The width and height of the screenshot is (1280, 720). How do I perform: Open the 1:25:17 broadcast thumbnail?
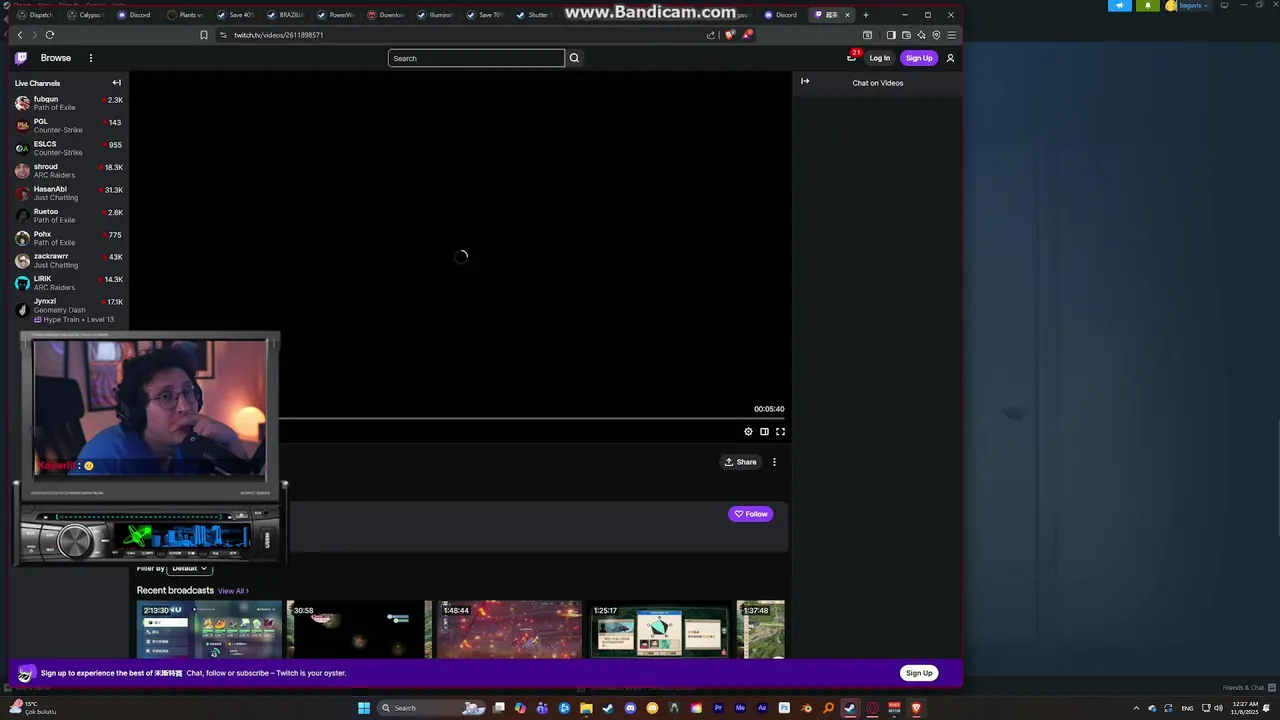point(659,629)
